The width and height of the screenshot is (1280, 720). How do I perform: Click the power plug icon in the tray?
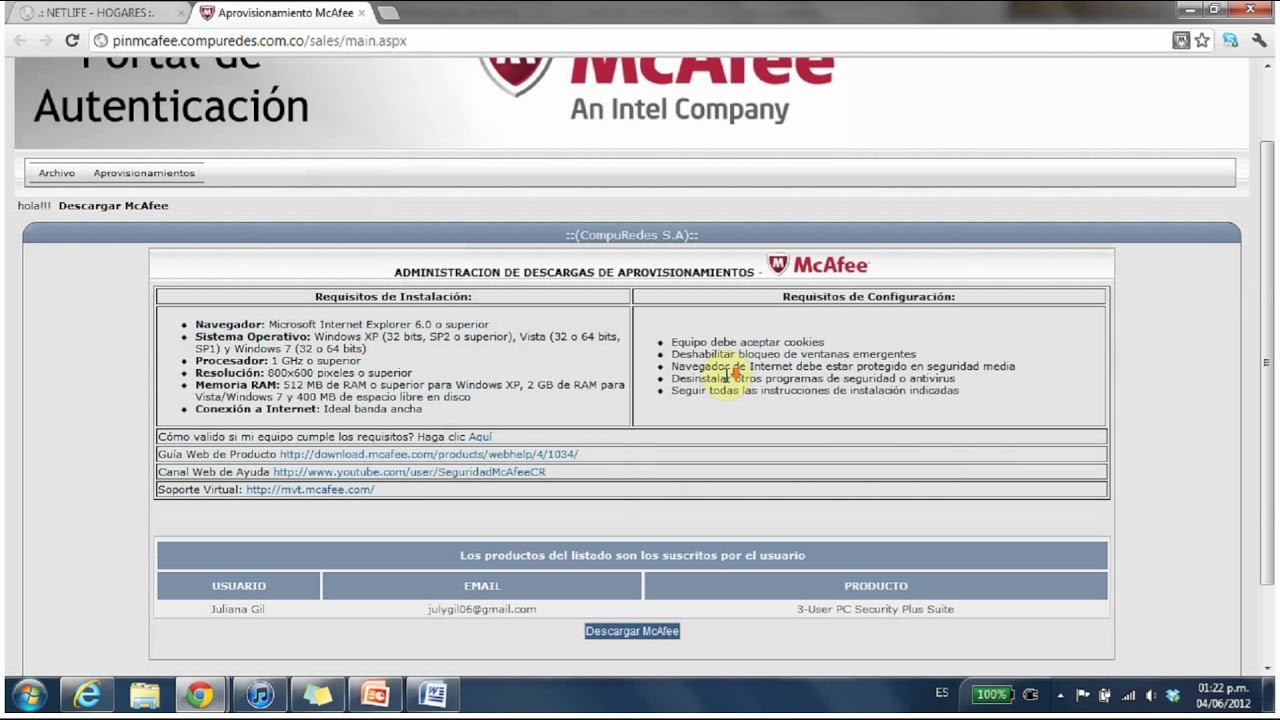[x=1031, y=695]
